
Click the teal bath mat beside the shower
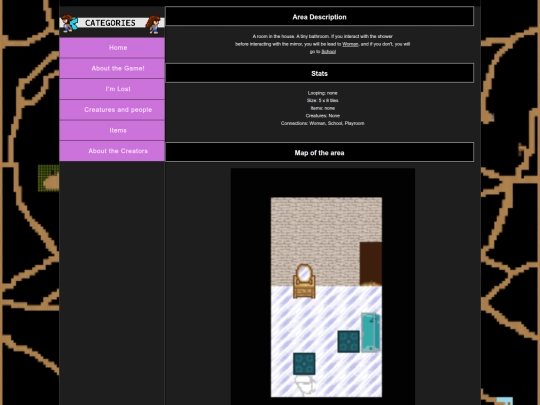pos(348,341)
